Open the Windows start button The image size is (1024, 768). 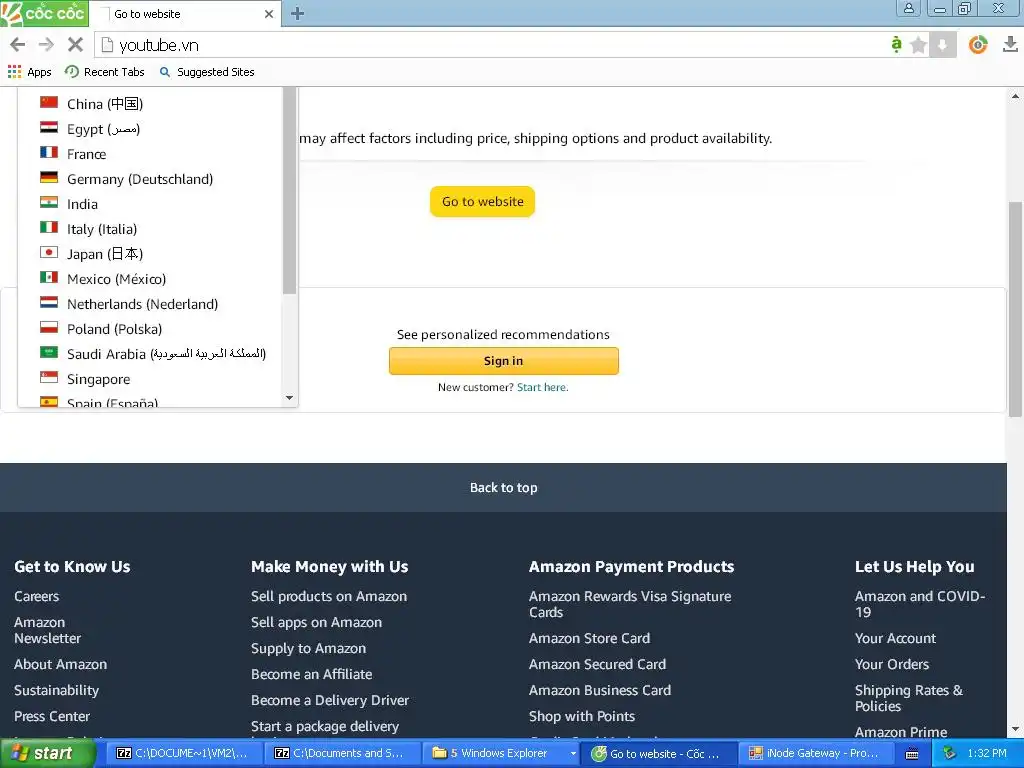(47, 754)
